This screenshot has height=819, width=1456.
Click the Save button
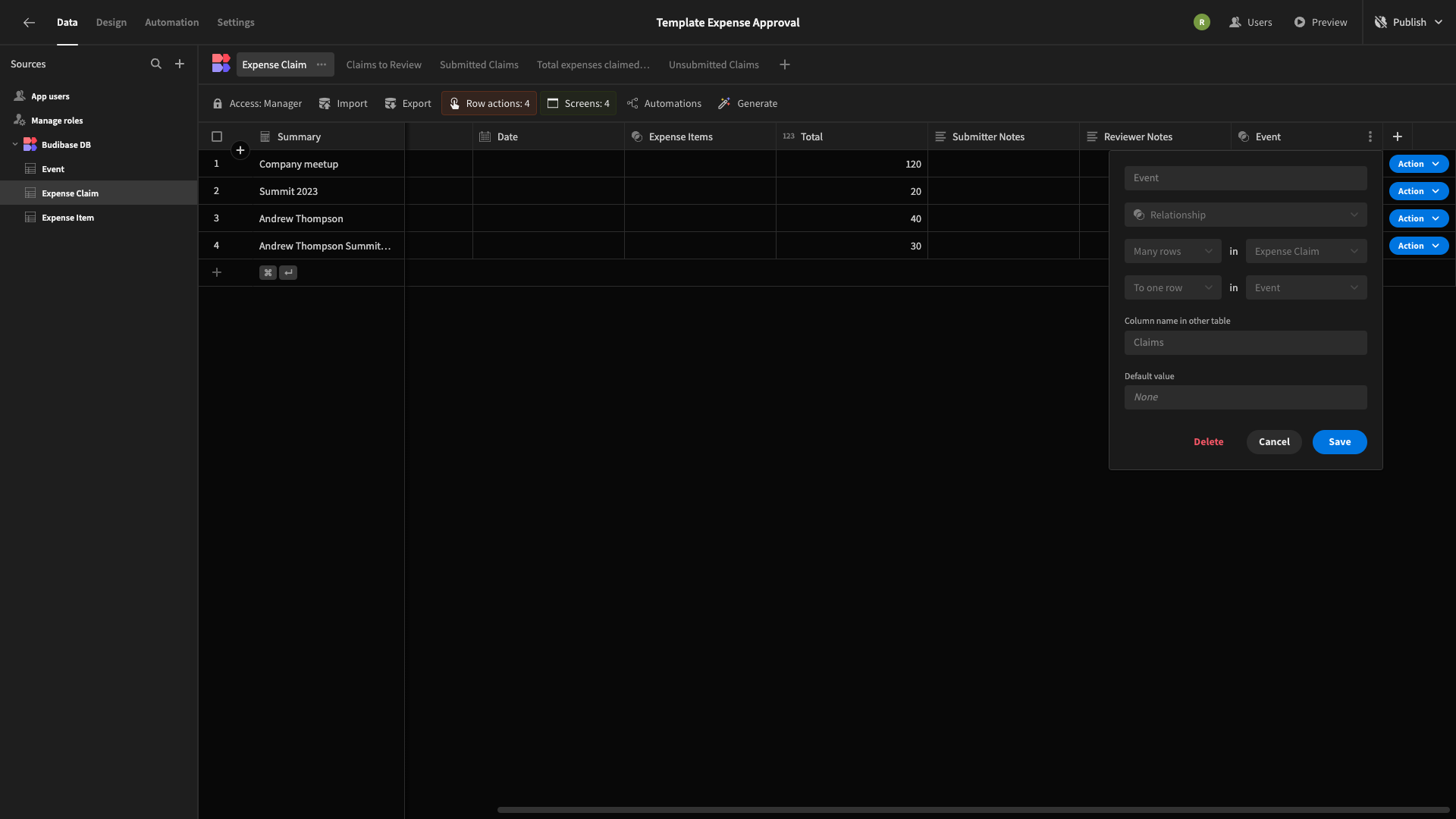[1339, 442]
